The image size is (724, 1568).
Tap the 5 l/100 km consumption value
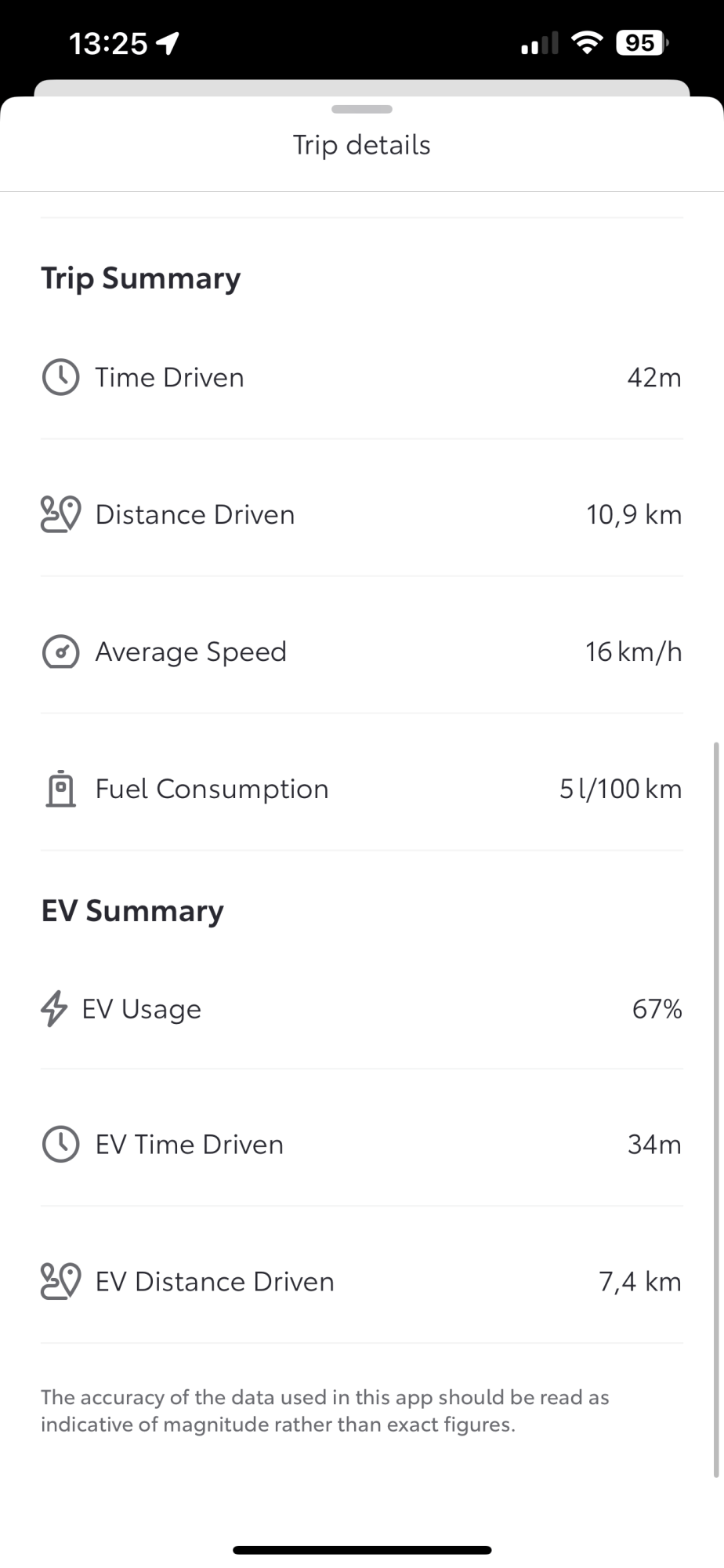621,789
